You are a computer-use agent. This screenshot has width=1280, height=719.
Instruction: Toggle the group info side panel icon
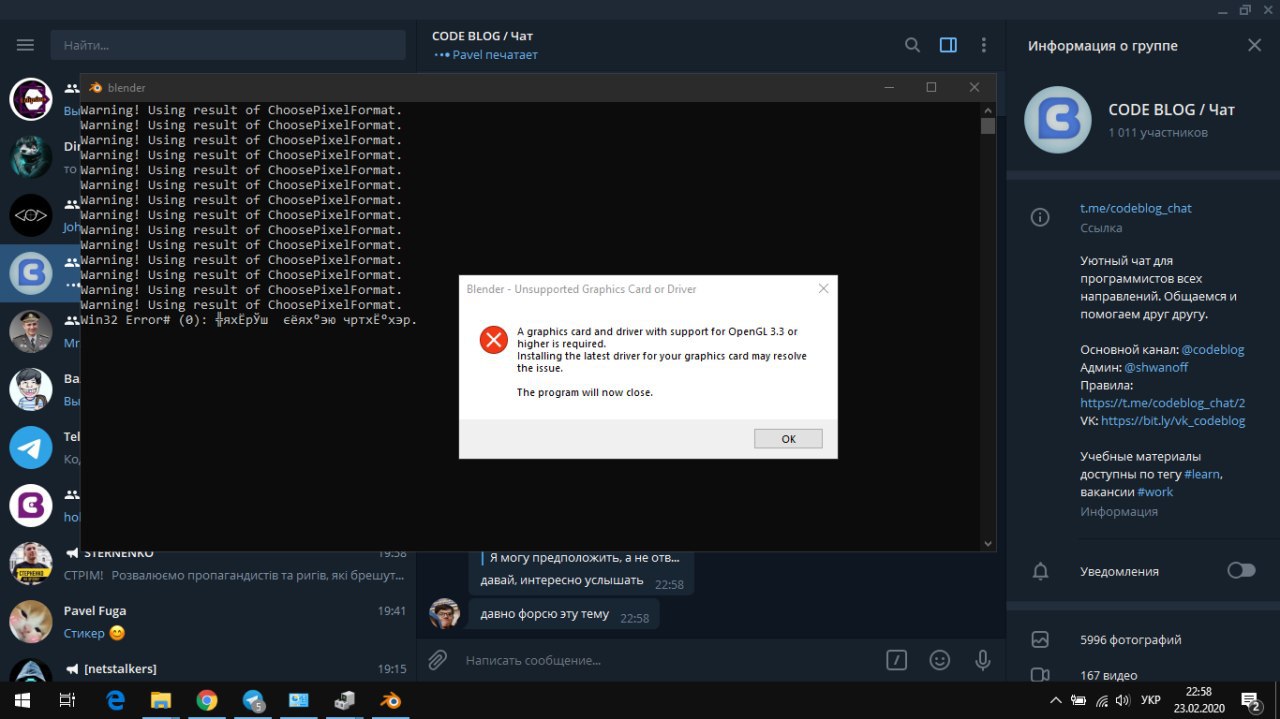pyautogui.click(x=948, y=45)
